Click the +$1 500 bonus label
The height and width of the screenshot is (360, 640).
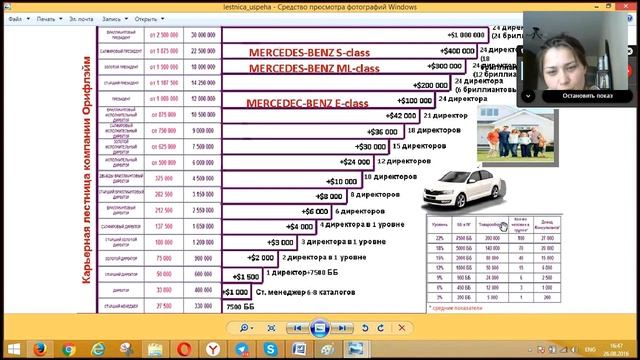click(x=245, y=277)
